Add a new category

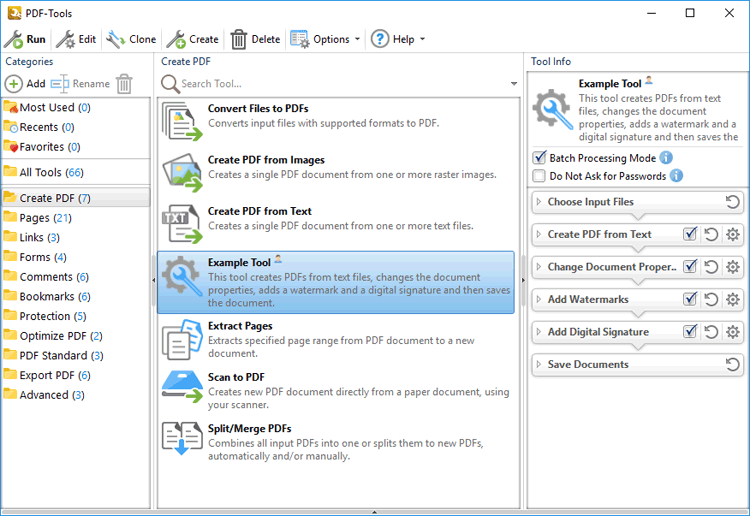coord(25,84)
